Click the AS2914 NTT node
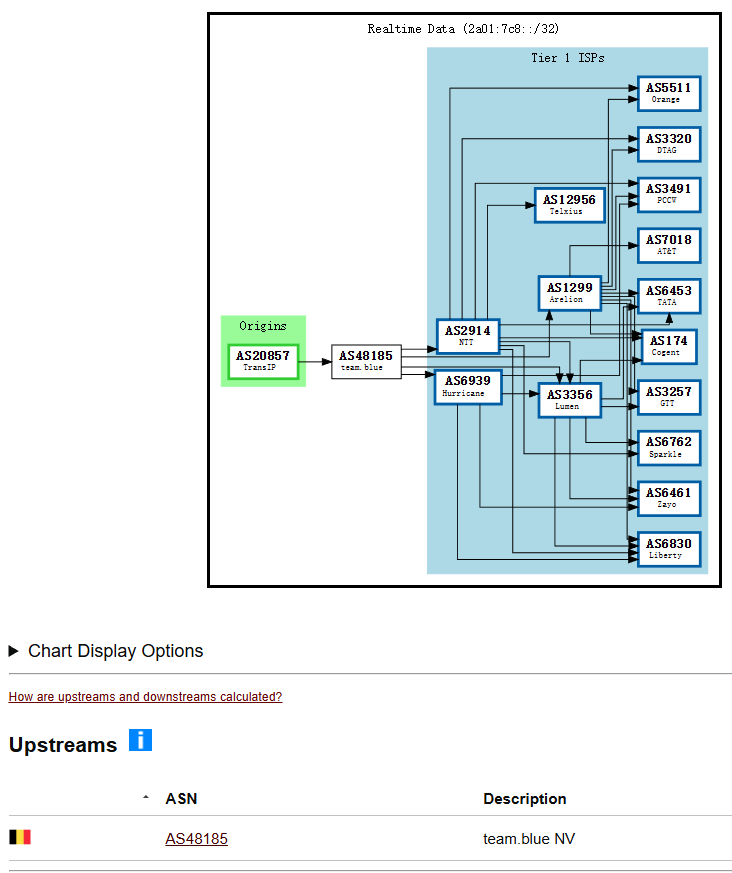This screenshot has width=732, height=873. click(467, 336)
